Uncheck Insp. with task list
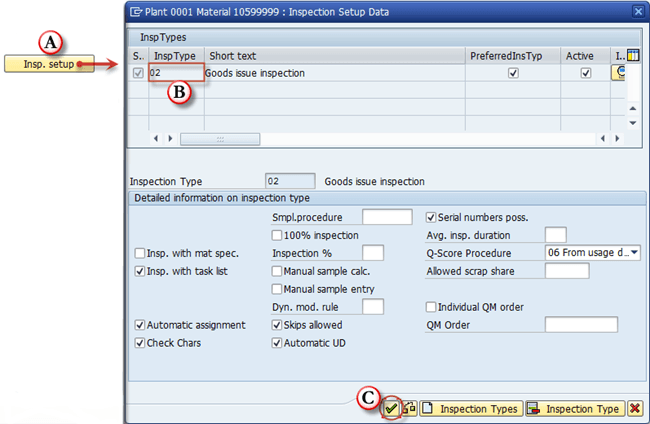The width and height of the screenshot is (650, 424). click(140, 271)
